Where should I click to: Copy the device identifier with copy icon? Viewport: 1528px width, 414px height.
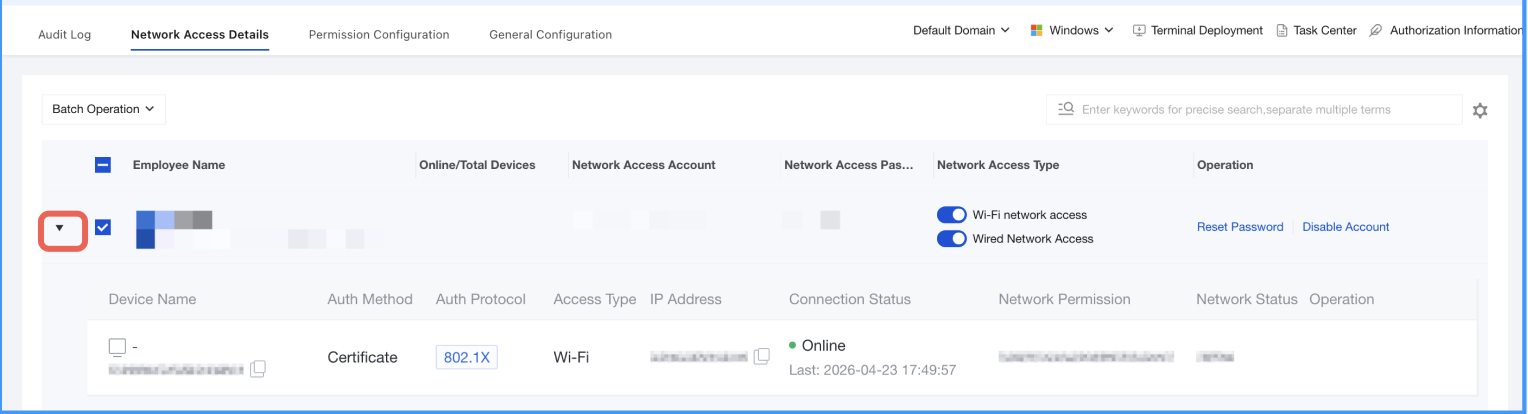258,369
